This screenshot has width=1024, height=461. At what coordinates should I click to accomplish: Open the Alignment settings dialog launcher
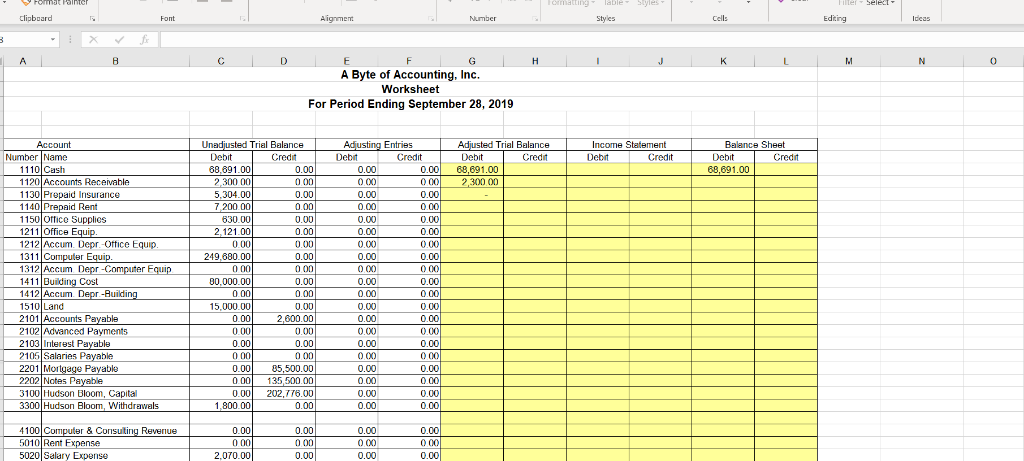pos(431,19)
